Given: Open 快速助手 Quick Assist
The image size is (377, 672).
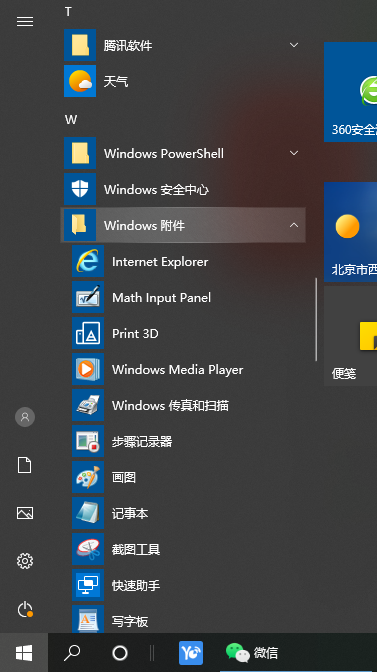Looking at the screenshot, I should point(183,585).
